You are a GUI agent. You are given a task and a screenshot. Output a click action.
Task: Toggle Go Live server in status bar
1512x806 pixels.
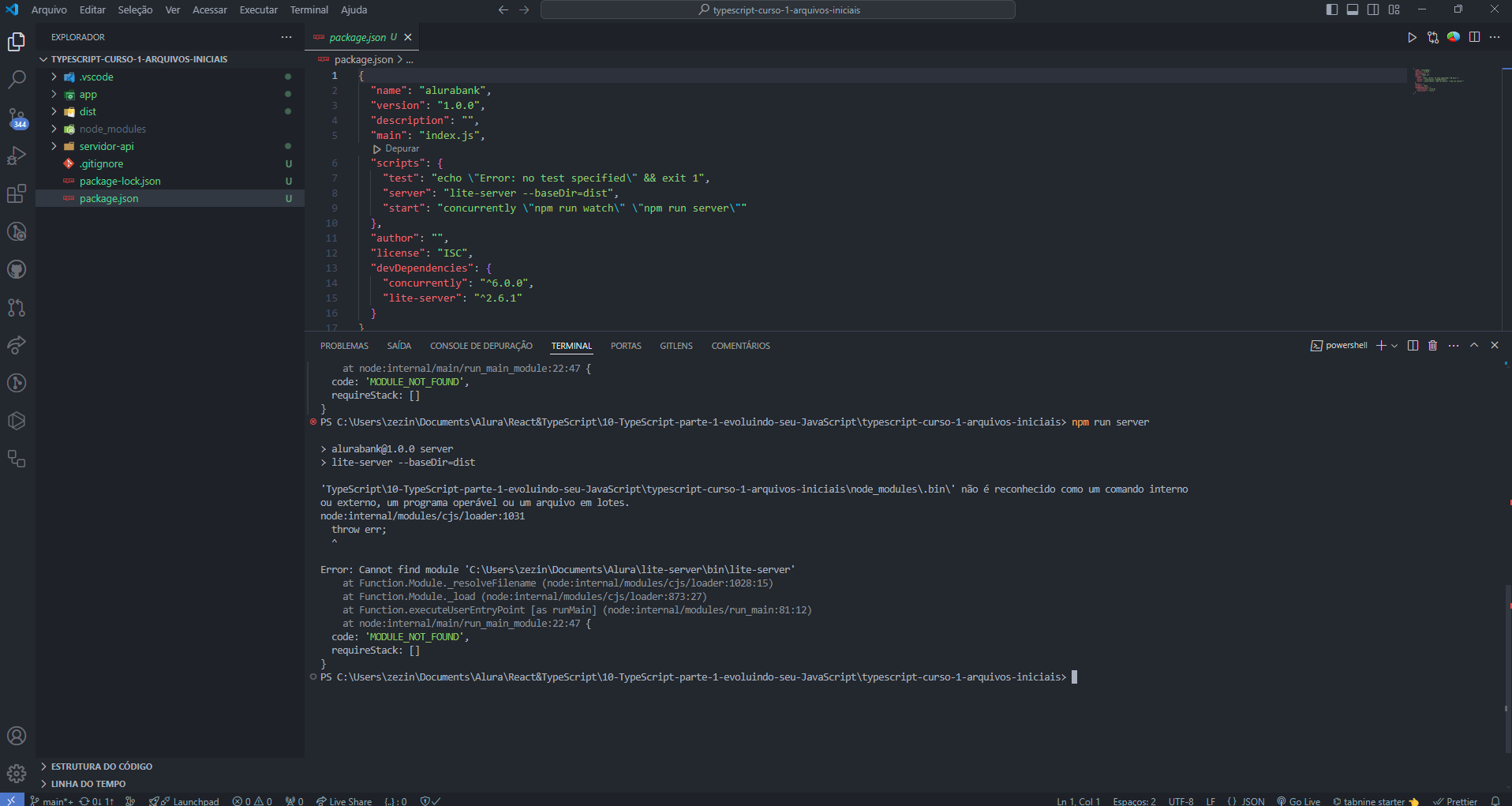click(x=1298, y=800)
